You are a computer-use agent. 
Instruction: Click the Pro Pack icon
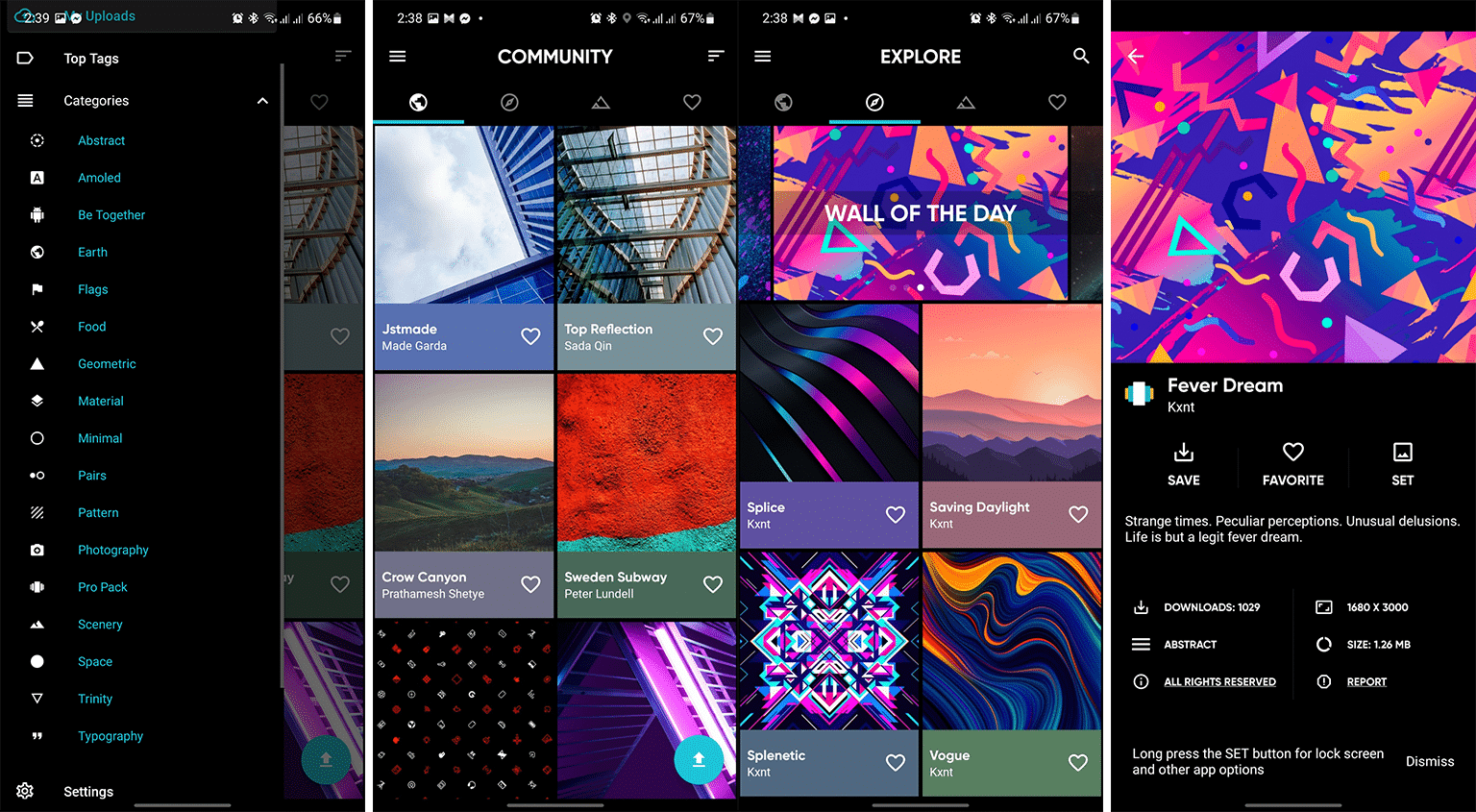point(37,587)
